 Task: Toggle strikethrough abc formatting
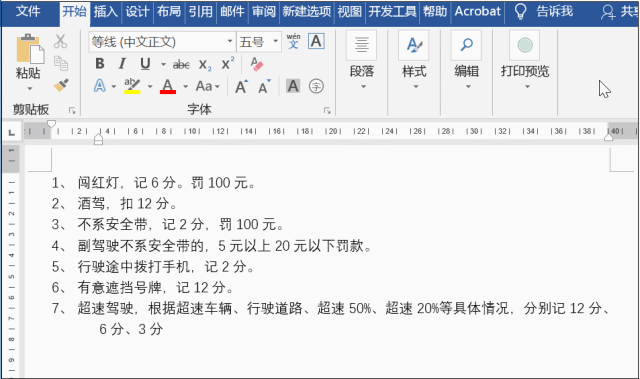tap(181, 64)
